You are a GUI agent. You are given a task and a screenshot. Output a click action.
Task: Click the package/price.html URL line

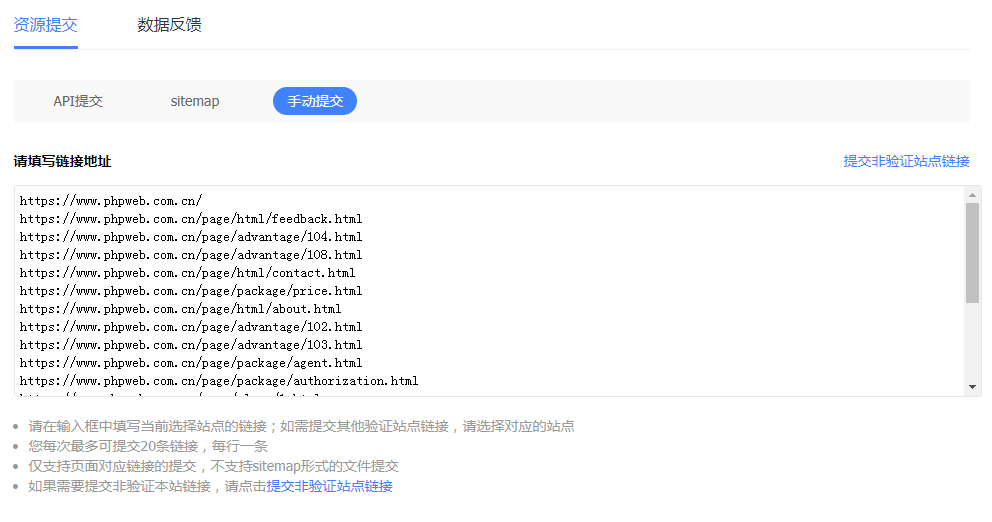pos(190,291)
